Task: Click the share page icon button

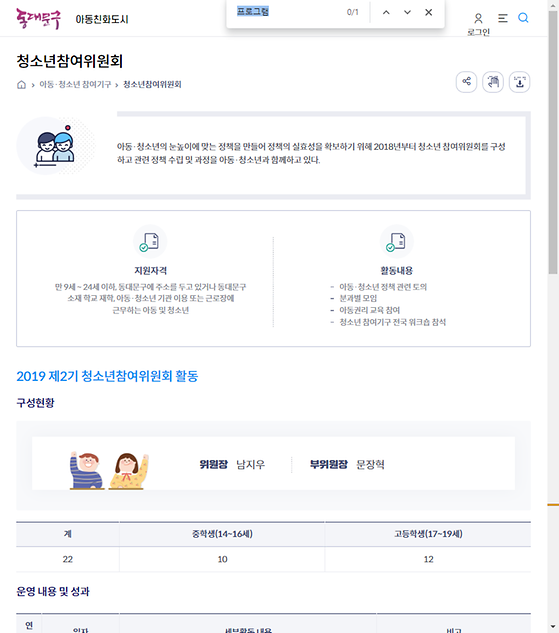Action: (466, 82)
